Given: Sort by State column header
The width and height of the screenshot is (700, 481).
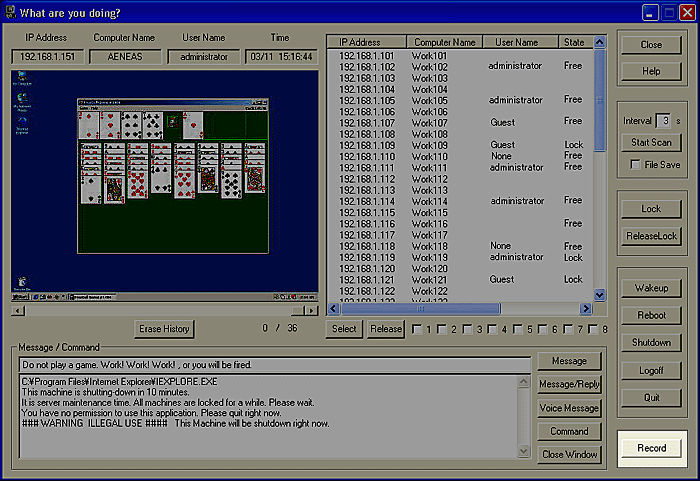Looking at the screenshot, I should pos(576,42).
